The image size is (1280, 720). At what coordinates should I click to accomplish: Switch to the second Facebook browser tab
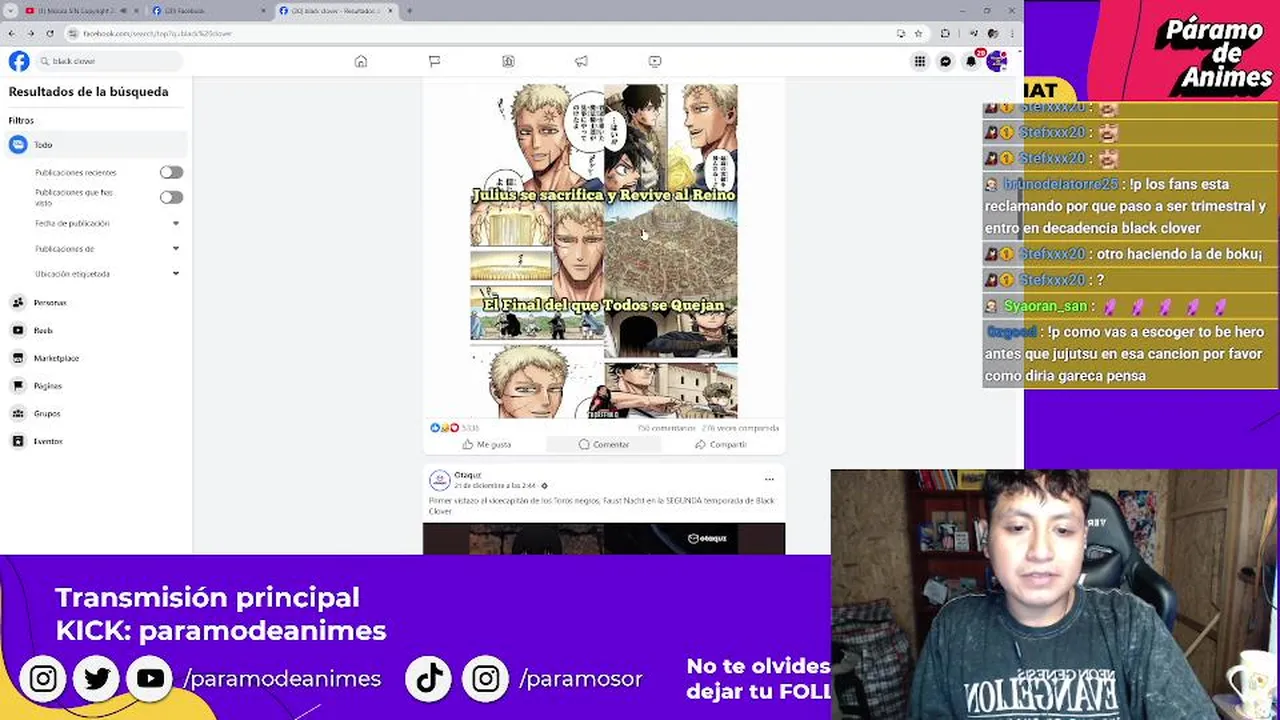point(210,11)
